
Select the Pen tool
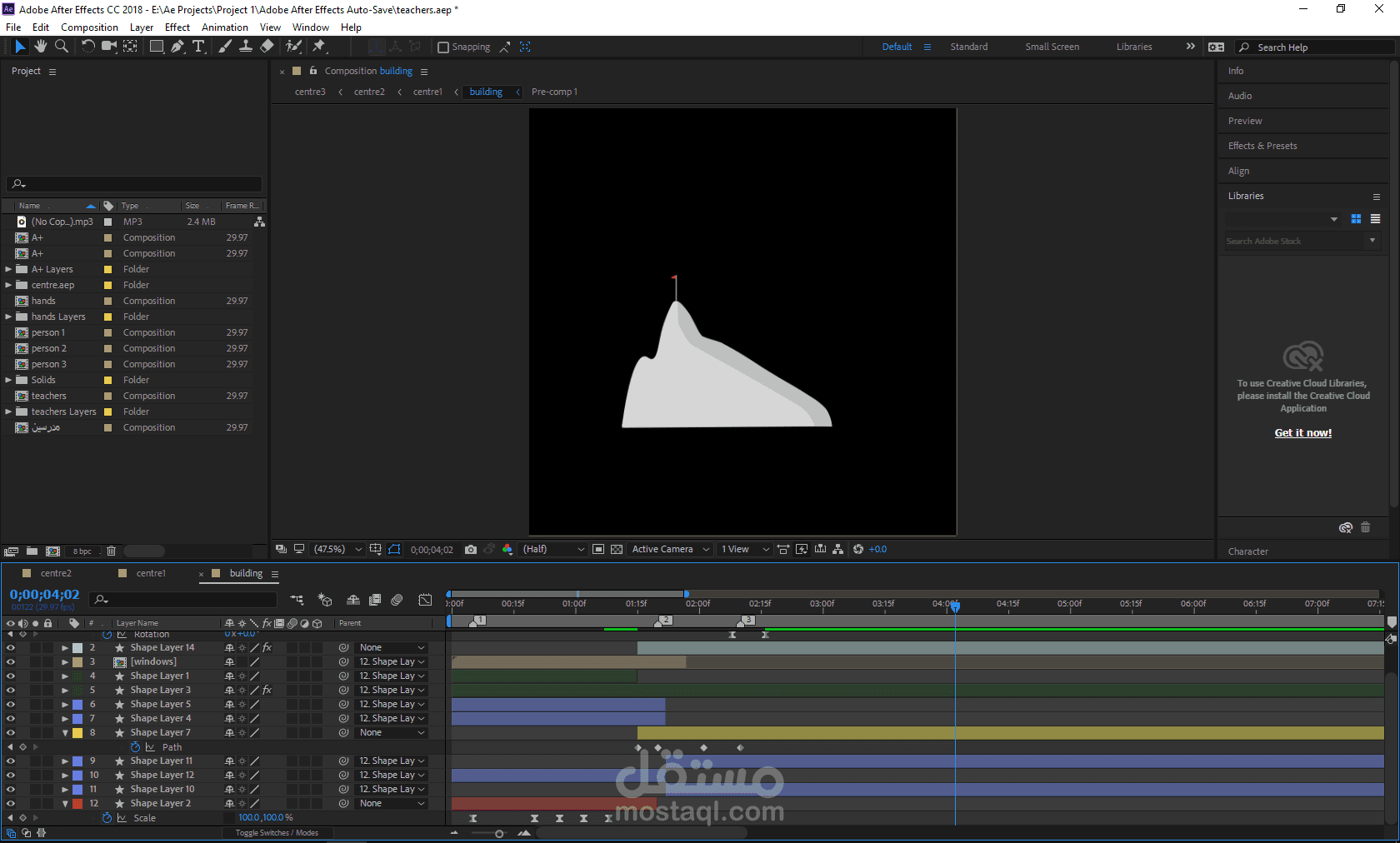coord(177,47)
